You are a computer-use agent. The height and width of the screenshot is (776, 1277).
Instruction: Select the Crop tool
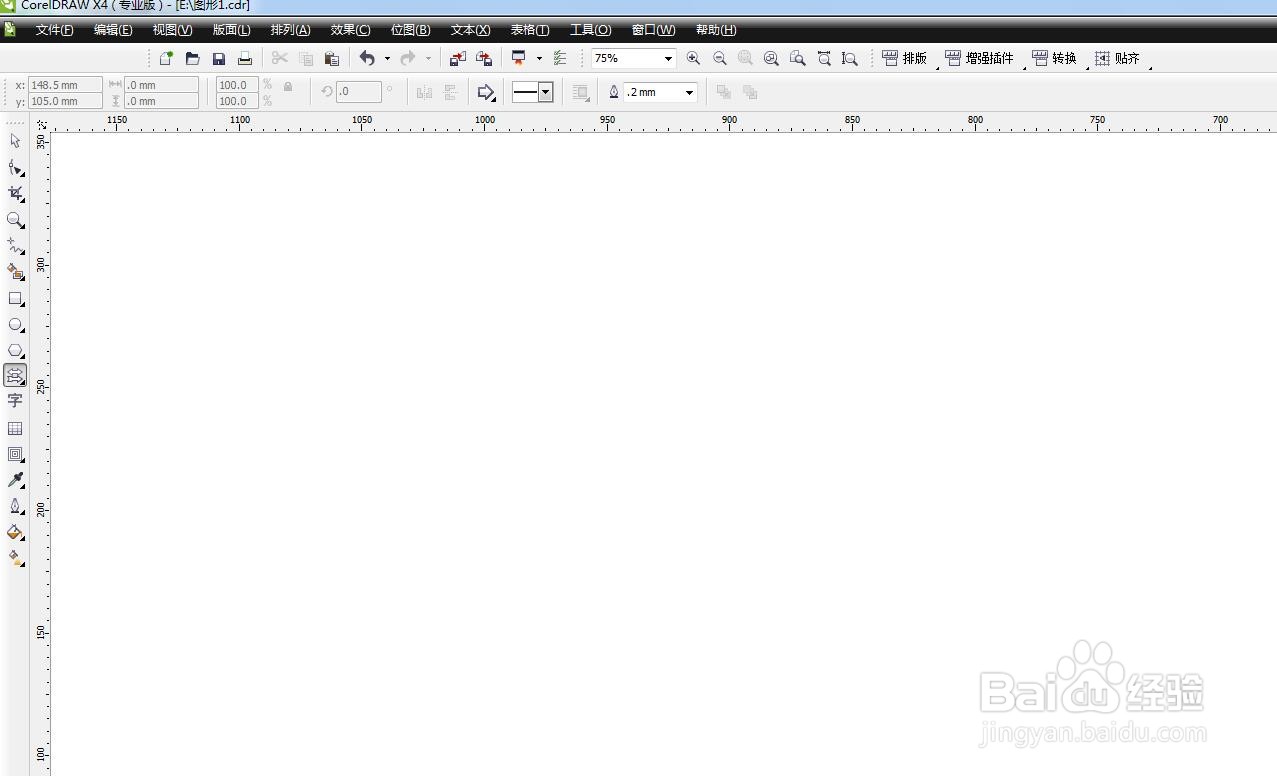pyautogui.click(x=15, y=194)
